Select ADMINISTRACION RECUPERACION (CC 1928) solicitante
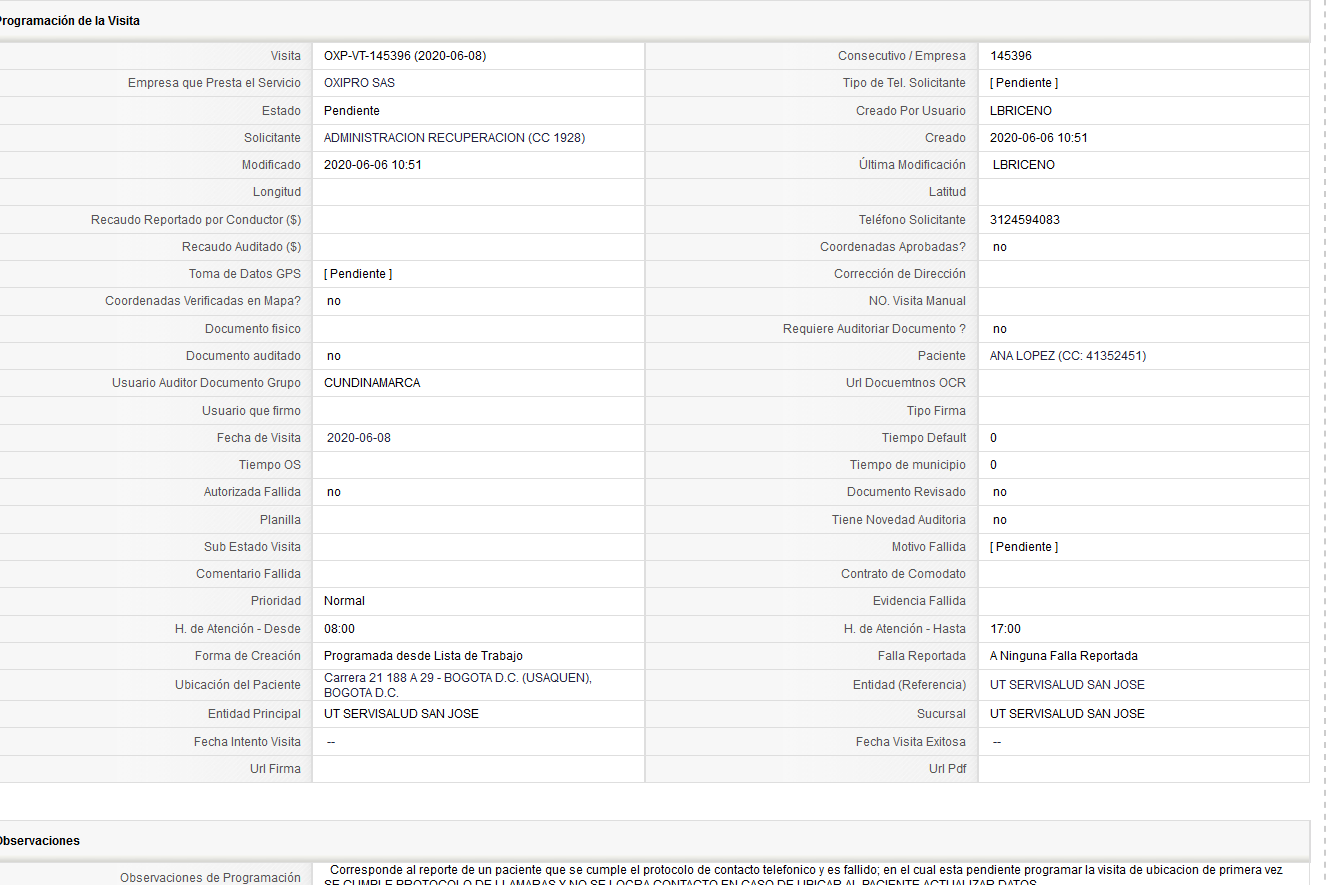 (455, 138)
